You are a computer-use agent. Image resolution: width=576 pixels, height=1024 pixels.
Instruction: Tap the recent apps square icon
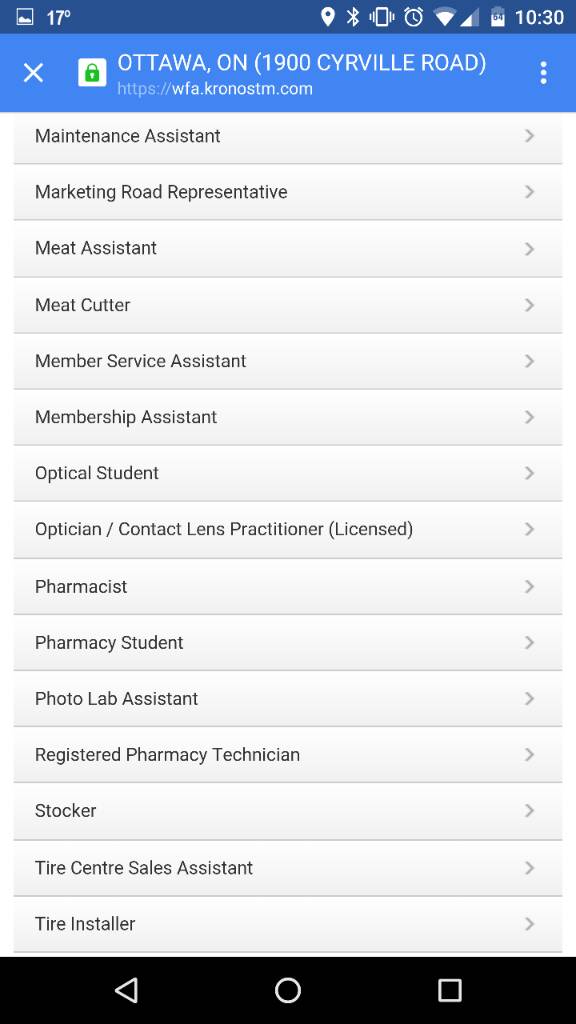(x=449, y=990)
